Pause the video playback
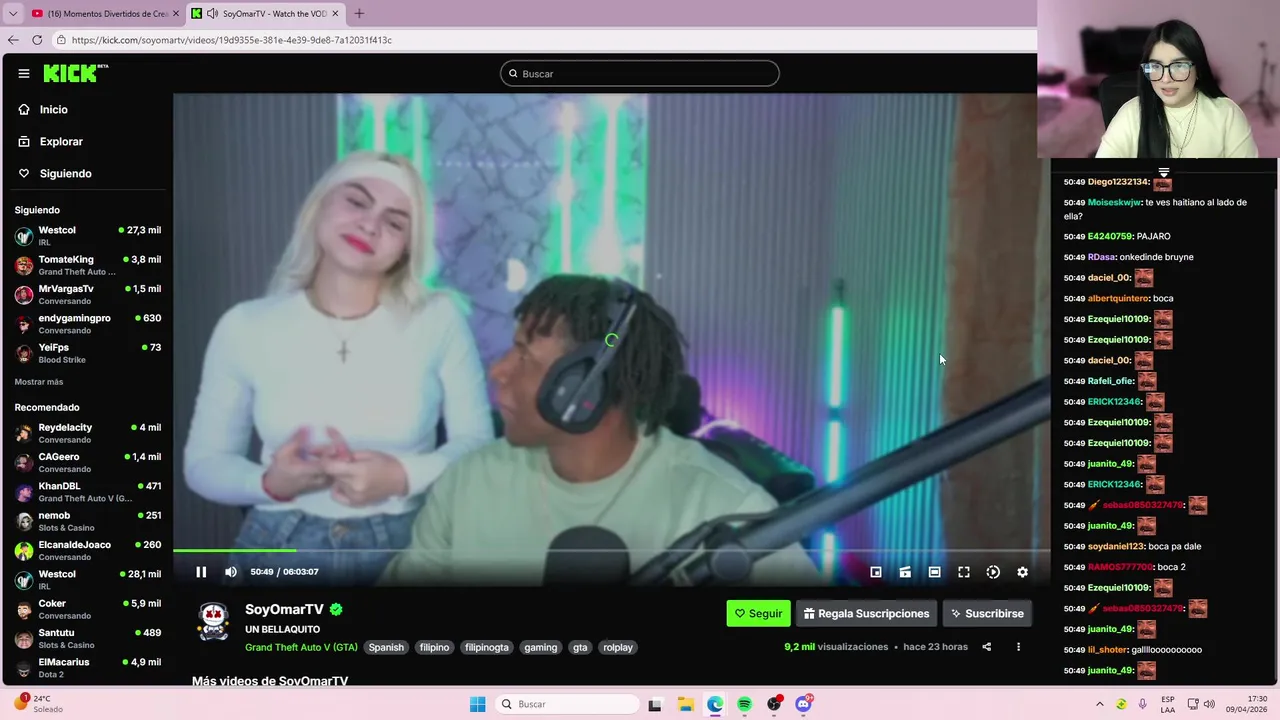Viewport: 1280px width, 720px height. pos(201,572)
